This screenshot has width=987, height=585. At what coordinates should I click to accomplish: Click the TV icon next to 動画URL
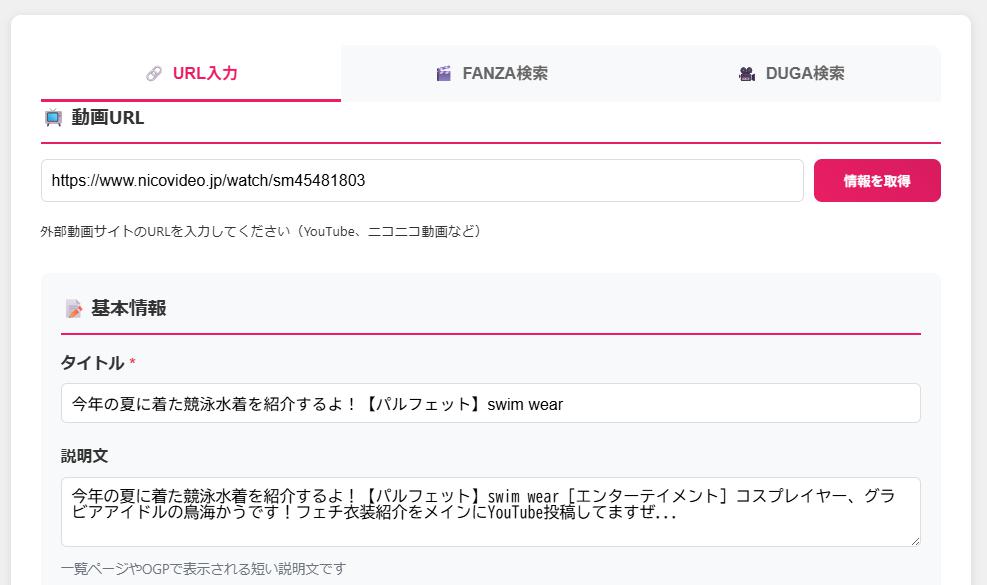click(54, 118)
